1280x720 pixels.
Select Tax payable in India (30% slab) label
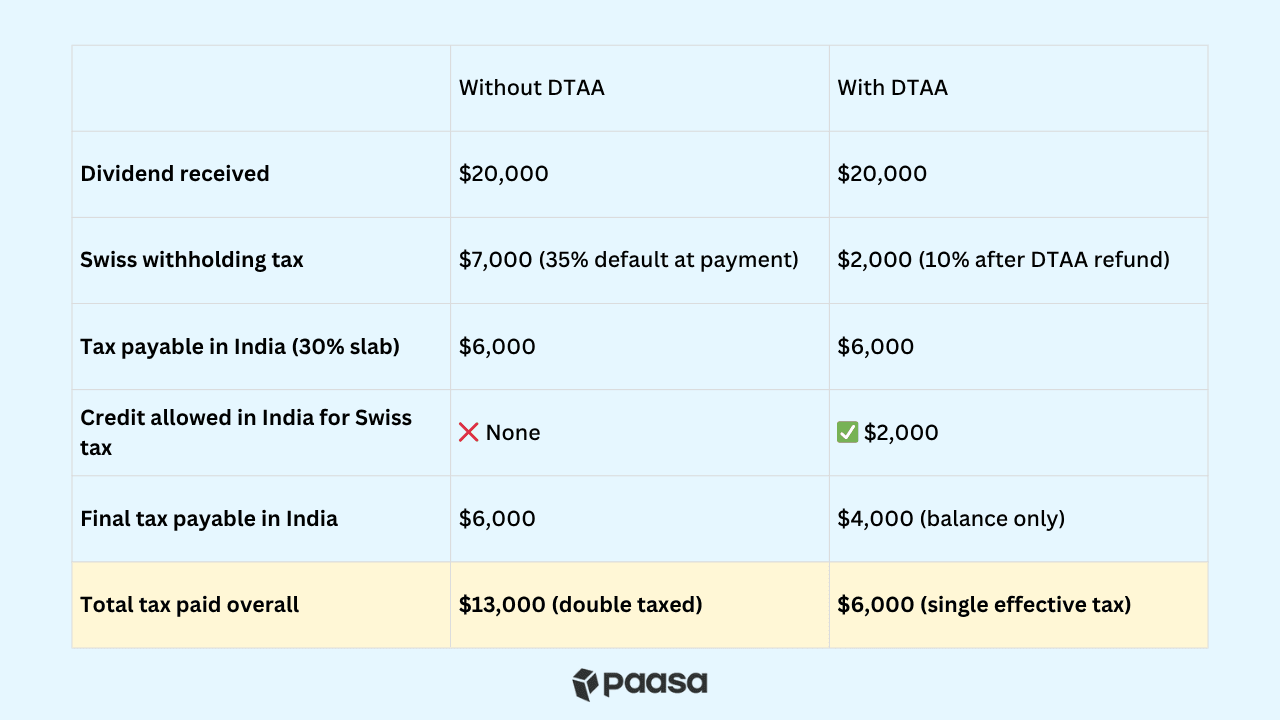[240, 347]
